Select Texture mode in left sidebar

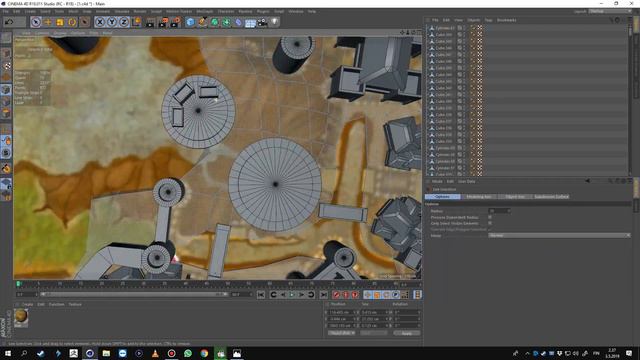coord(6,66)
